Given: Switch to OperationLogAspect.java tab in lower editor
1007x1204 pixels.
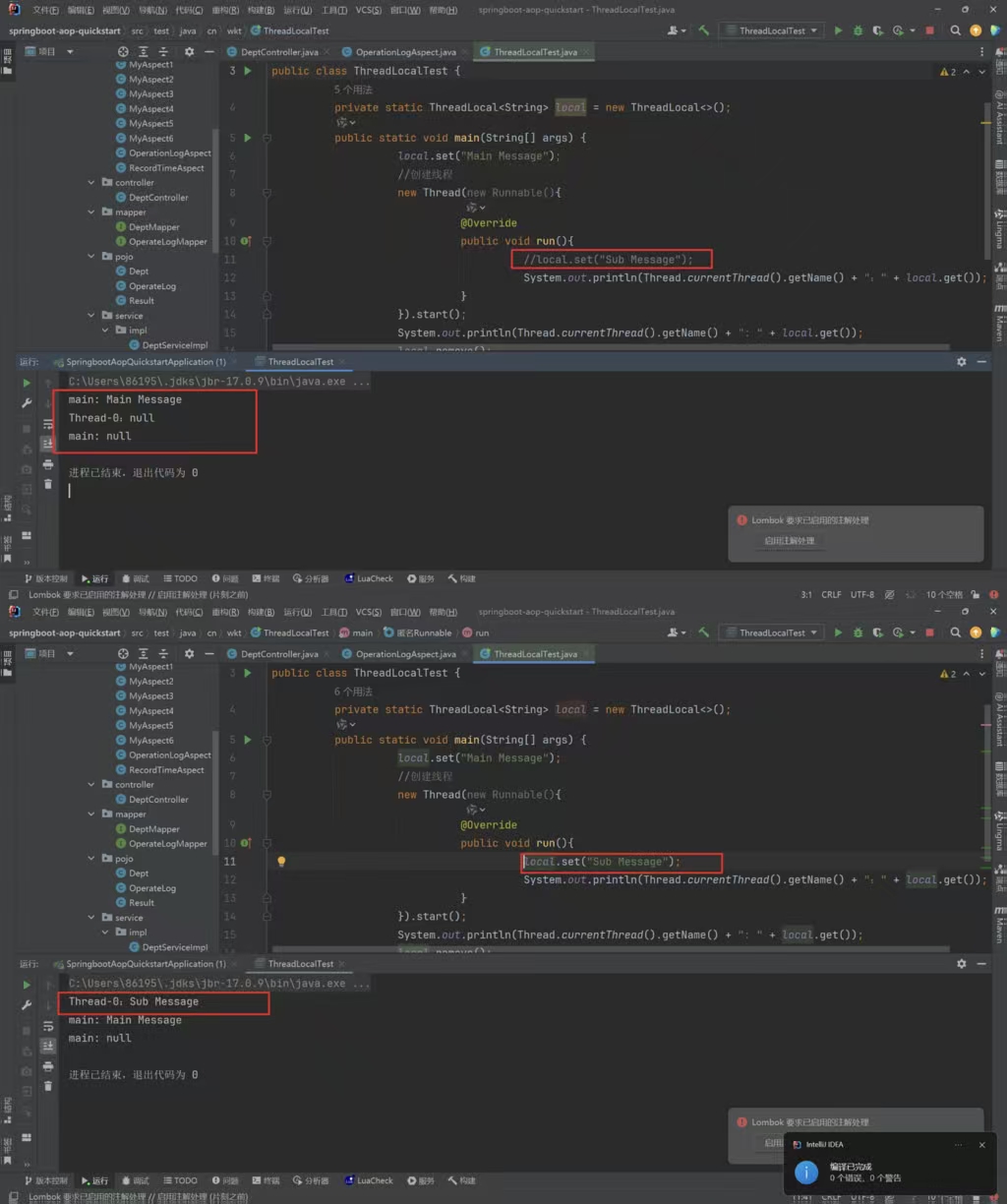Looking at the screenshot, I should pos(405,654).
